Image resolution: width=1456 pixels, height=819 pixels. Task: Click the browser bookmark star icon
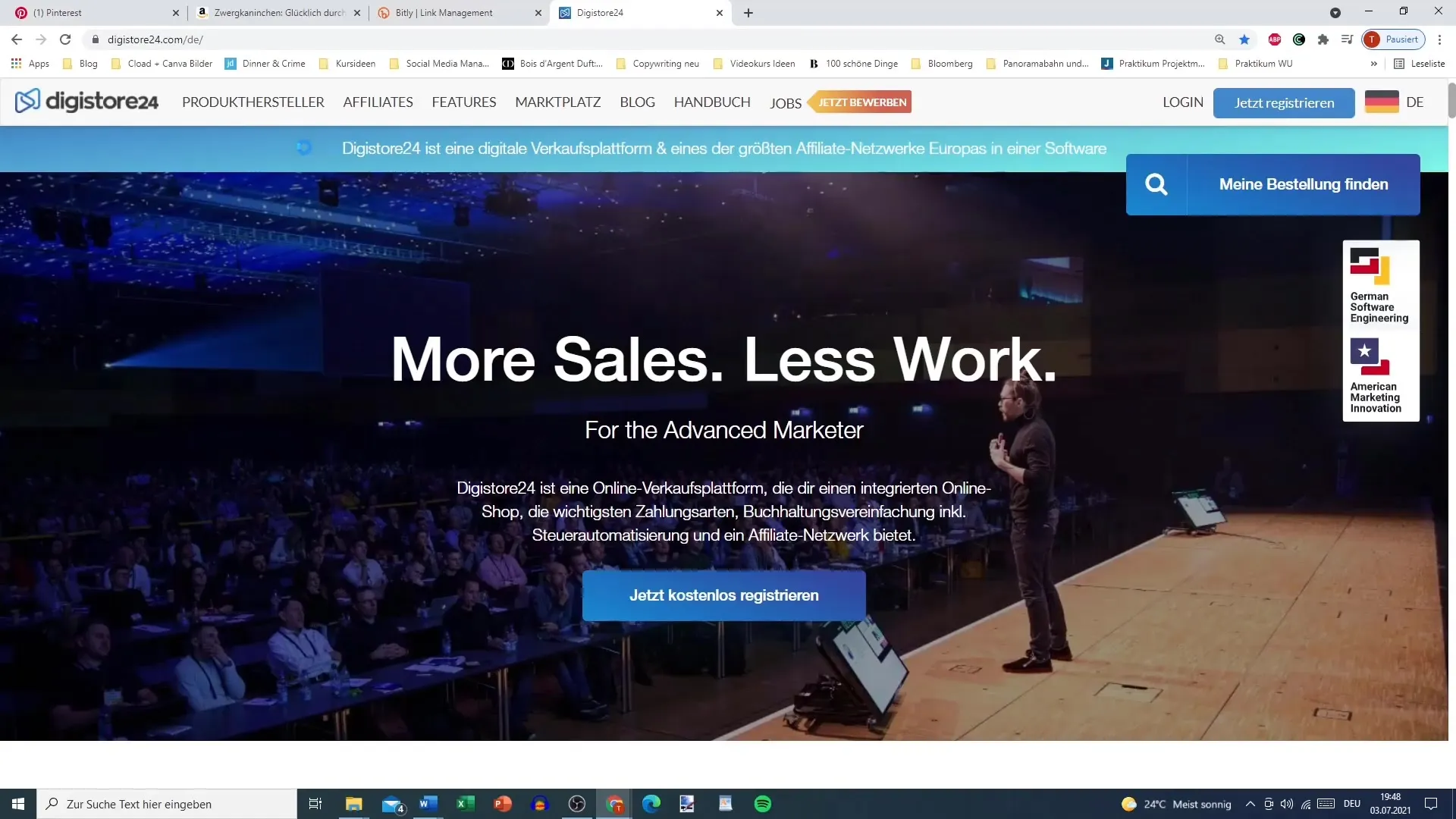tap(1244, 40)
